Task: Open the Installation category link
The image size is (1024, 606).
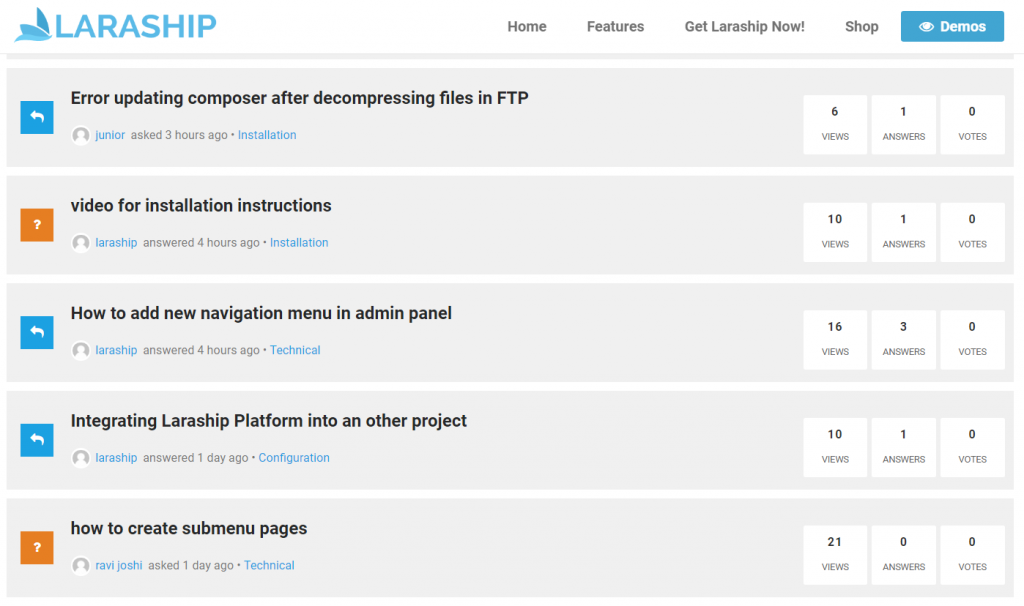Action: [267, 134]
